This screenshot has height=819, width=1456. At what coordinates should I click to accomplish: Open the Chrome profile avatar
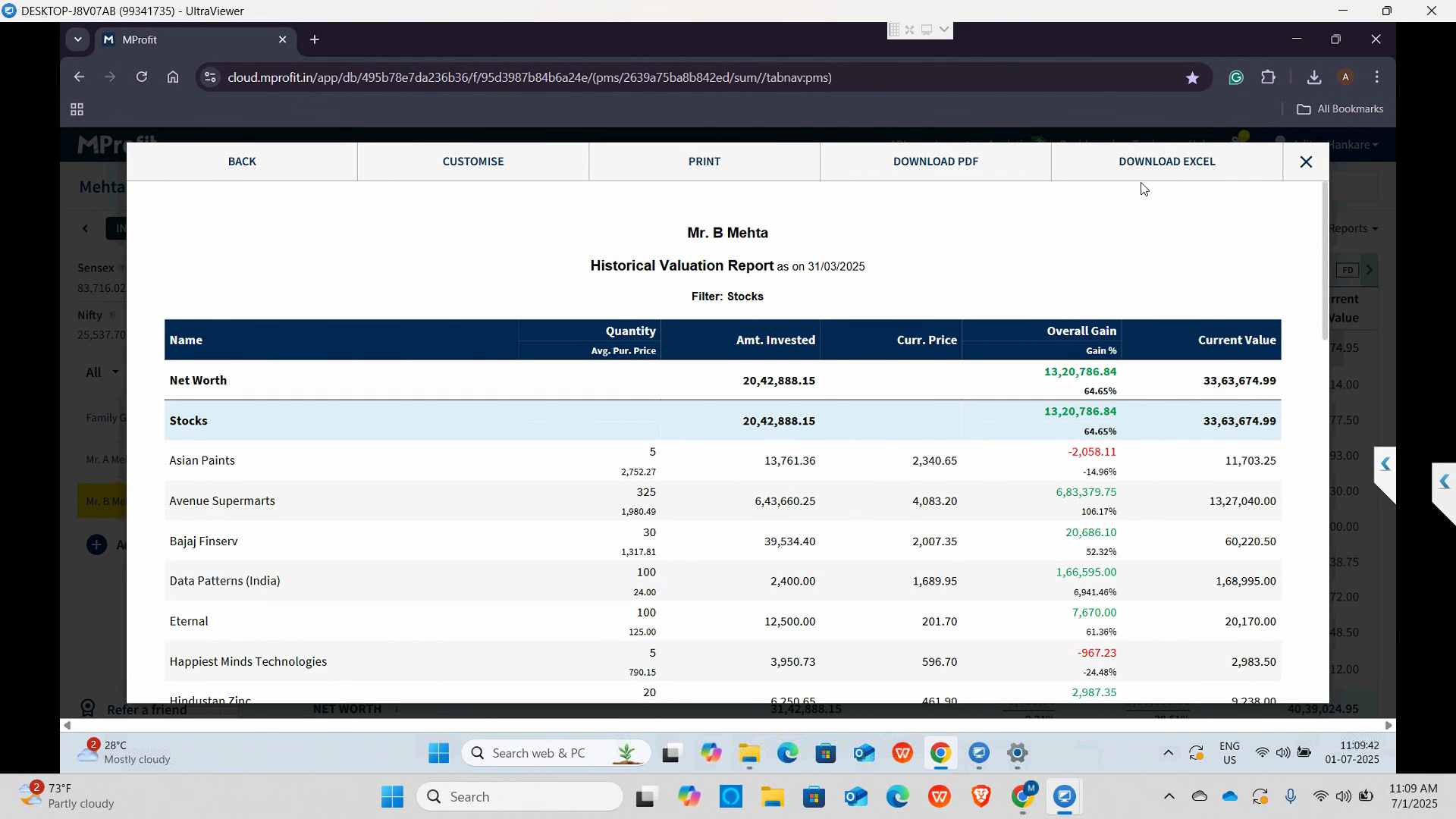pyautogui.click(x=1345, y=77)
